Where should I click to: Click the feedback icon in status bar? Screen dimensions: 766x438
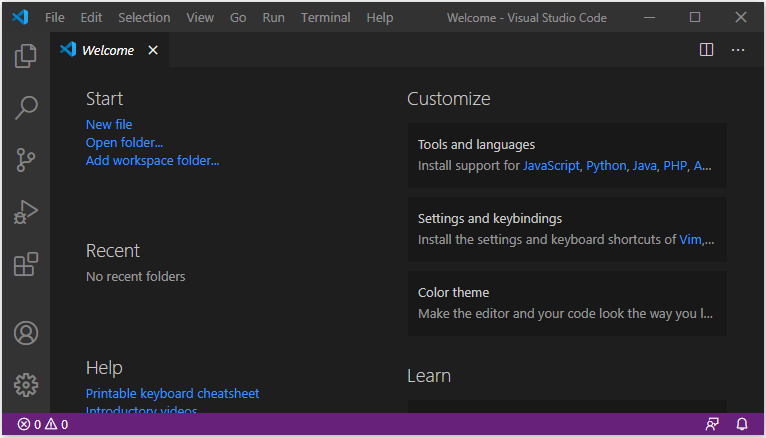712,424
